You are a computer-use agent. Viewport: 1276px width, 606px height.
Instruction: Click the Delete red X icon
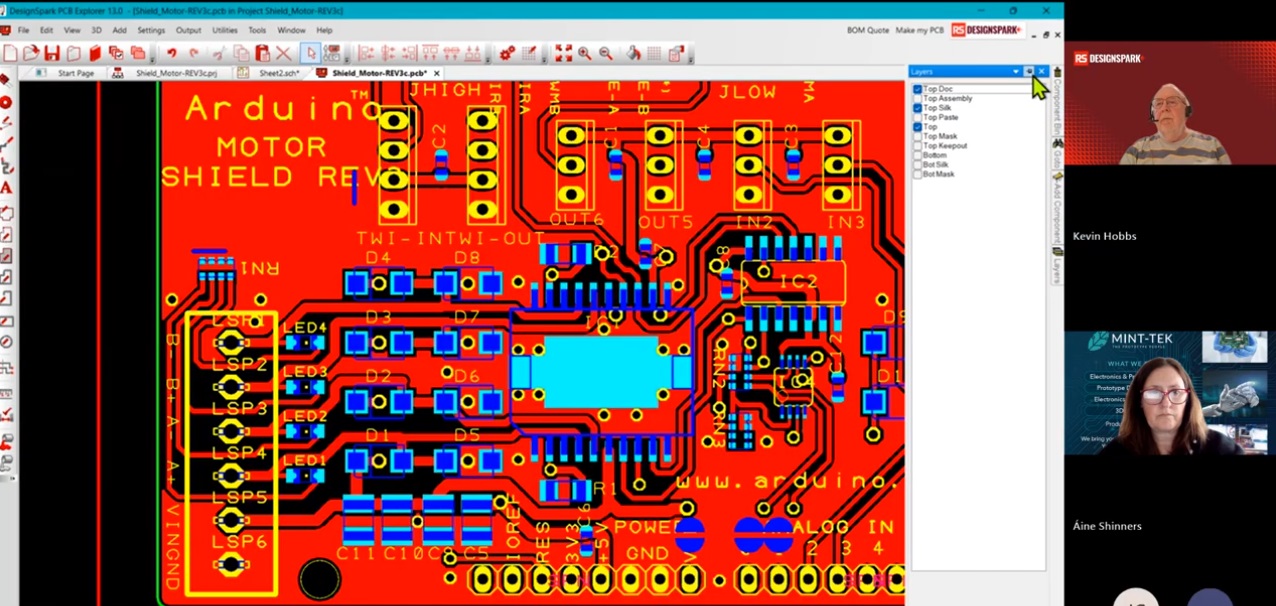click(x=284, y=53)
